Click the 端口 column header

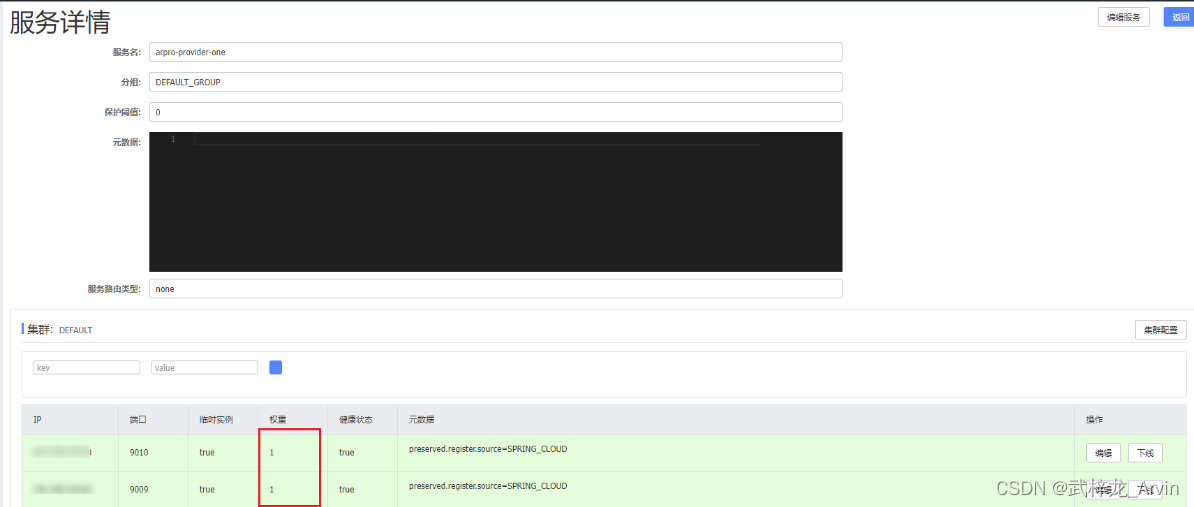[x=139, y=420]
